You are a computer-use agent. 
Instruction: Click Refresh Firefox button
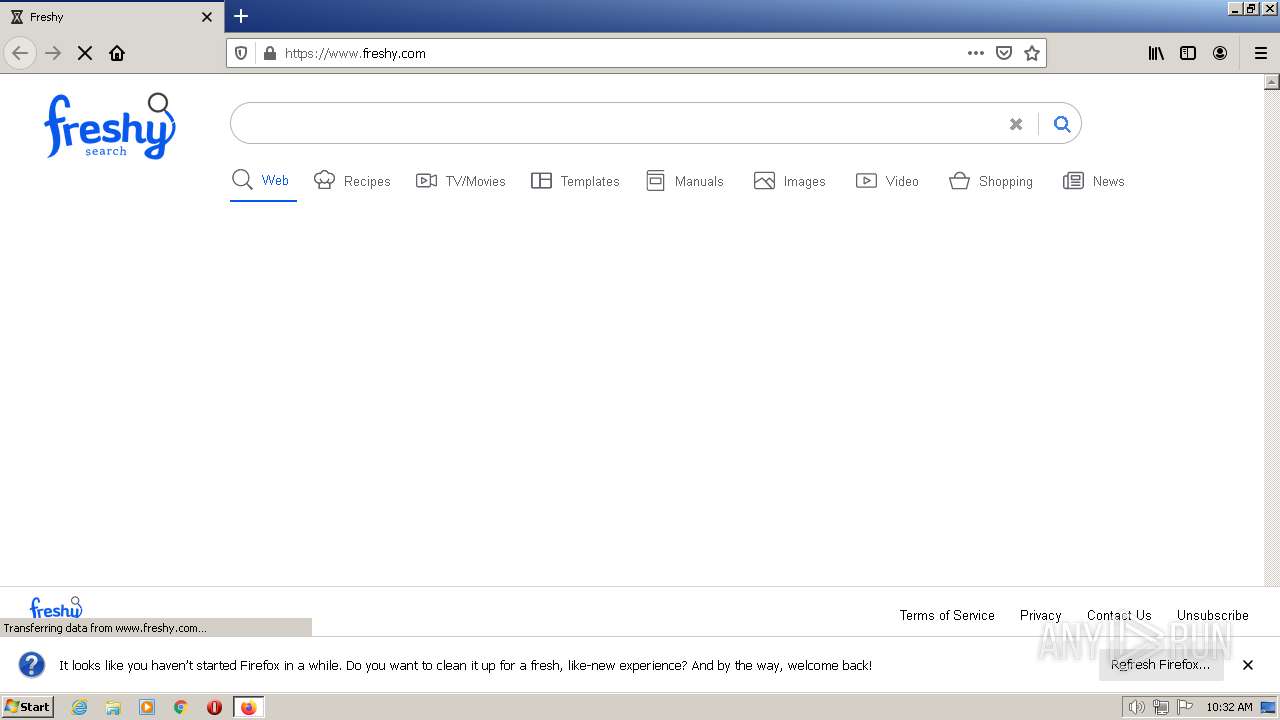1161,665
